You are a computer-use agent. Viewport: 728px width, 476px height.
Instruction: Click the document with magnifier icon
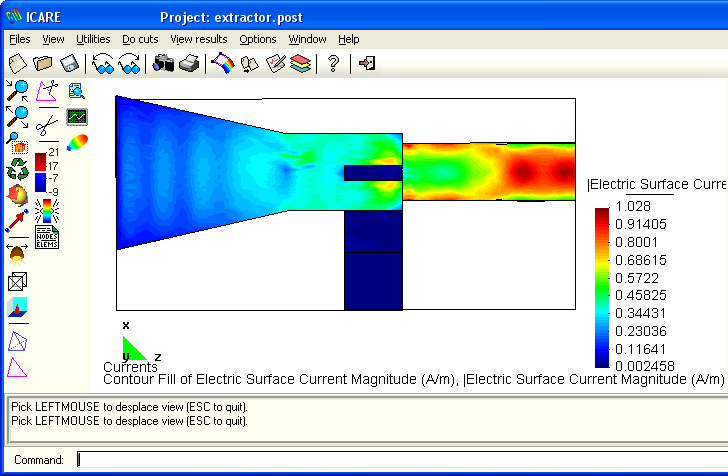(77, 91)
